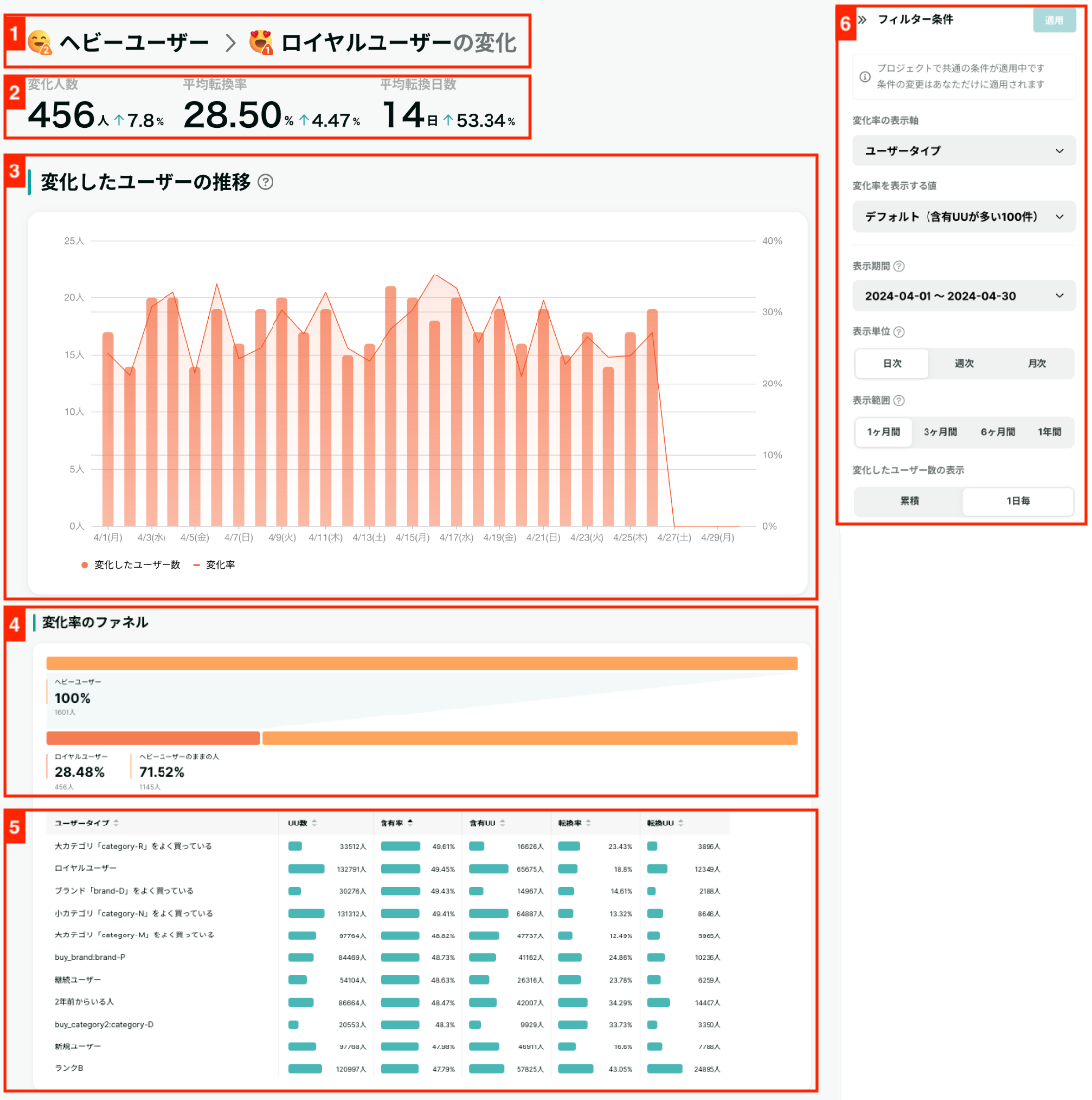Toggle 変化率 legend marker in chart
This screenshot has width=1092, height=1100.
click(x=196, y=566)
